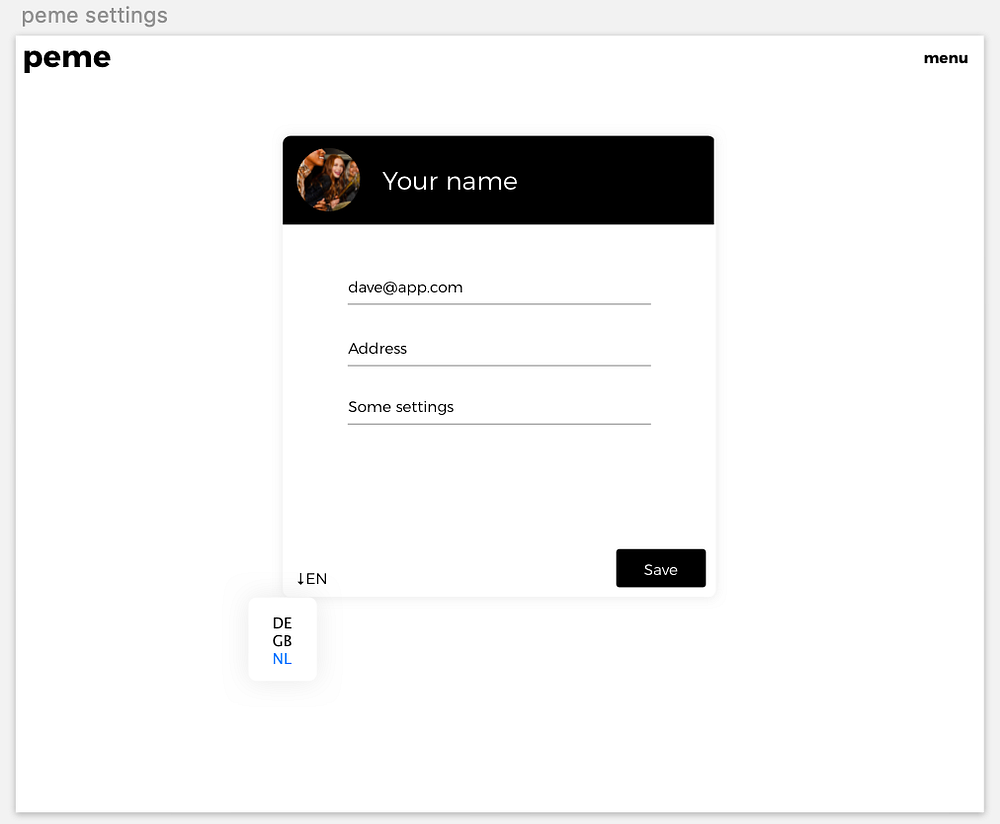Choose GB from the language list

pos(282,641)
